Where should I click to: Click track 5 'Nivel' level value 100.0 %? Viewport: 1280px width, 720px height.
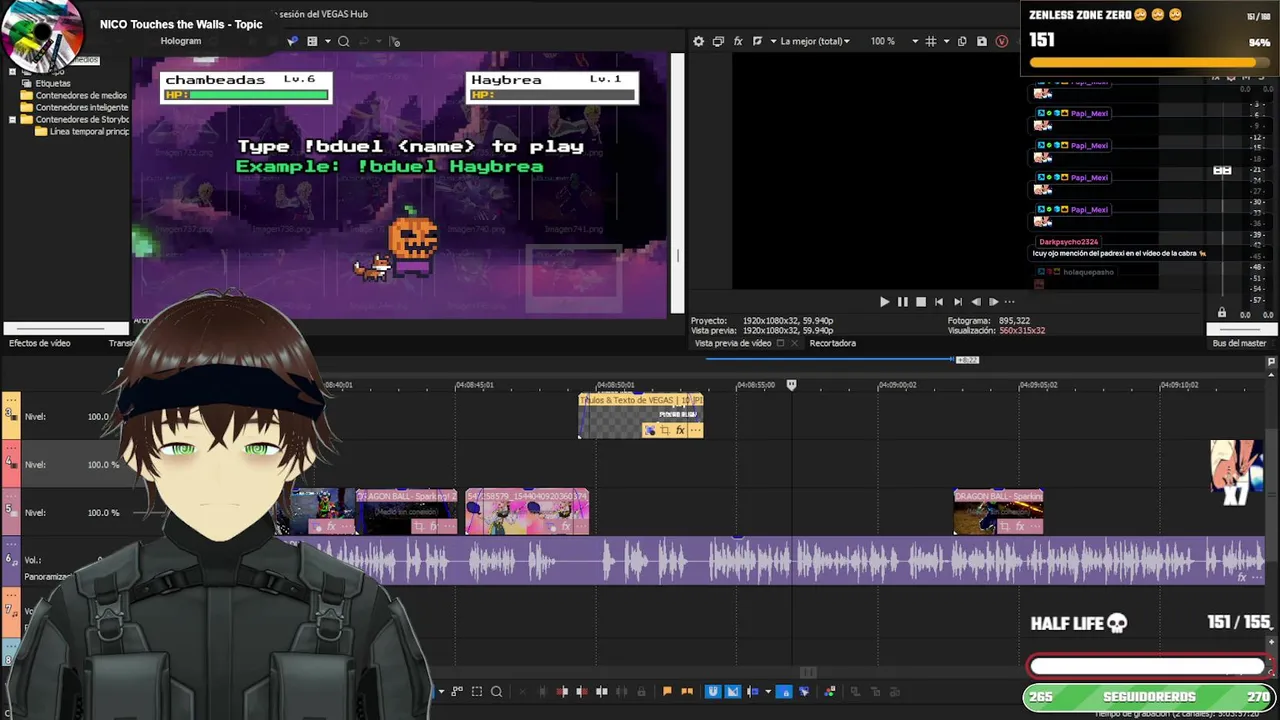[103, 512]
